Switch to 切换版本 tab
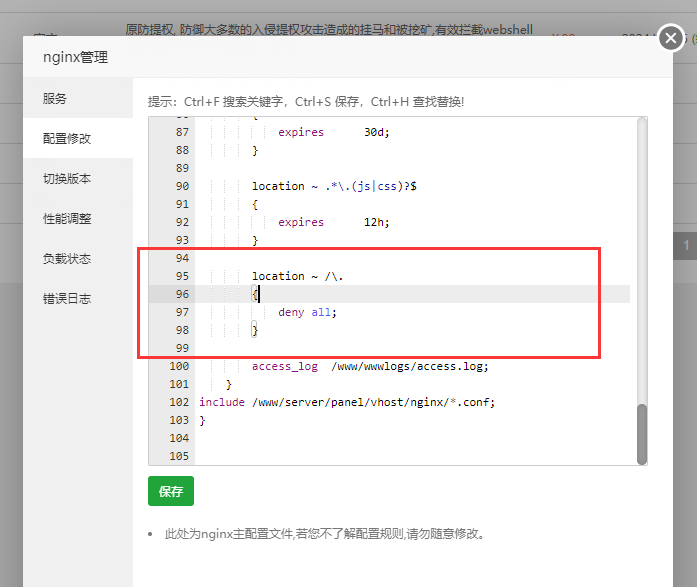Screen dimensions: 697x587 [x=78, y=178]
